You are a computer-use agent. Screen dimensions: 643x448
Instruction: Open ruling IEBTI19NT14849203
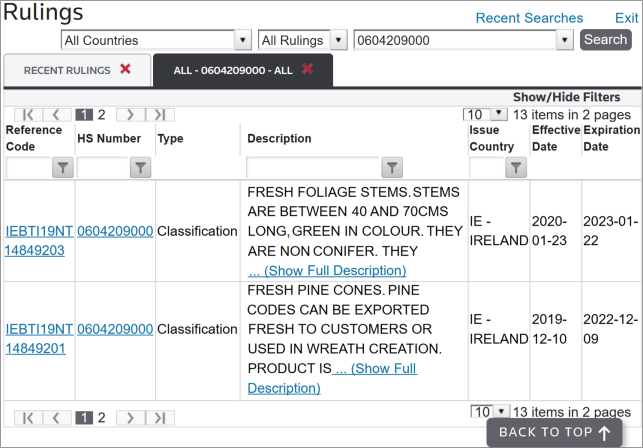38,240
